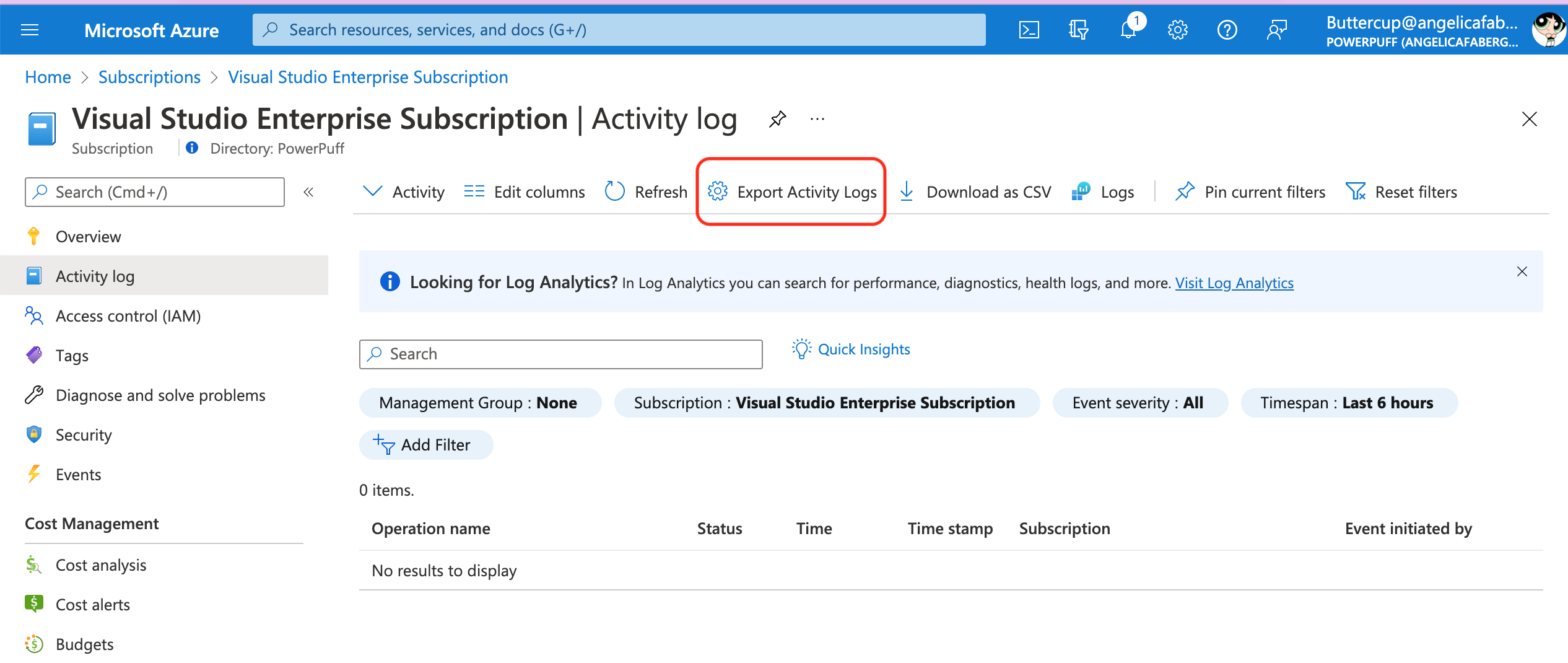
Task: Open the Feedback icon in top bar
Action: (x=1276, y=29)
